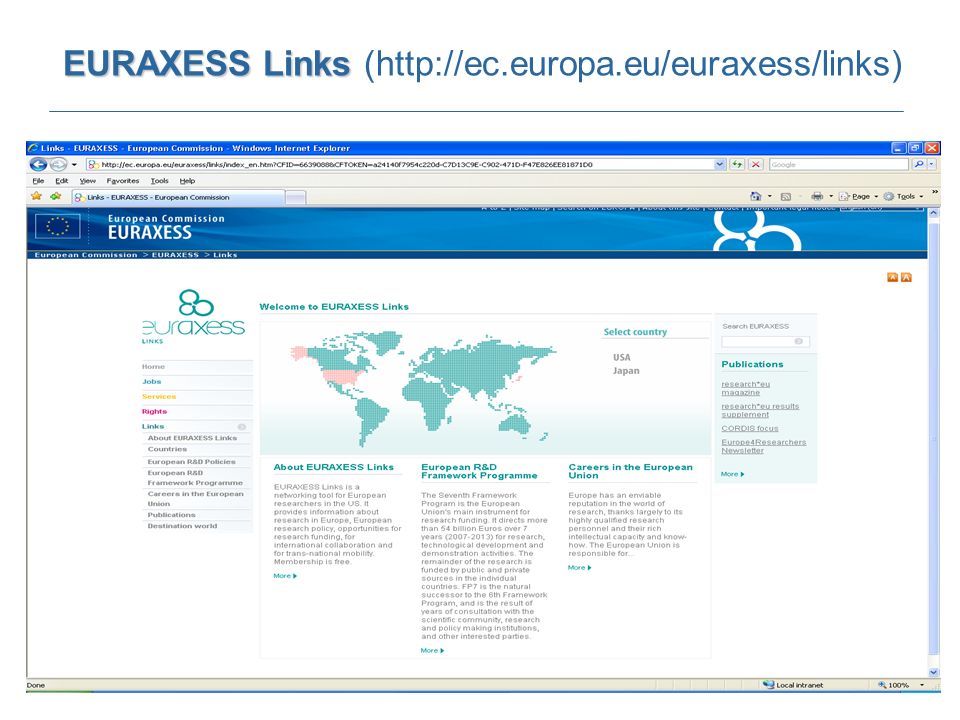Open the Tools menu in the menu bar
This screenshot has height=720, width=960.
[x=159, y=181]
